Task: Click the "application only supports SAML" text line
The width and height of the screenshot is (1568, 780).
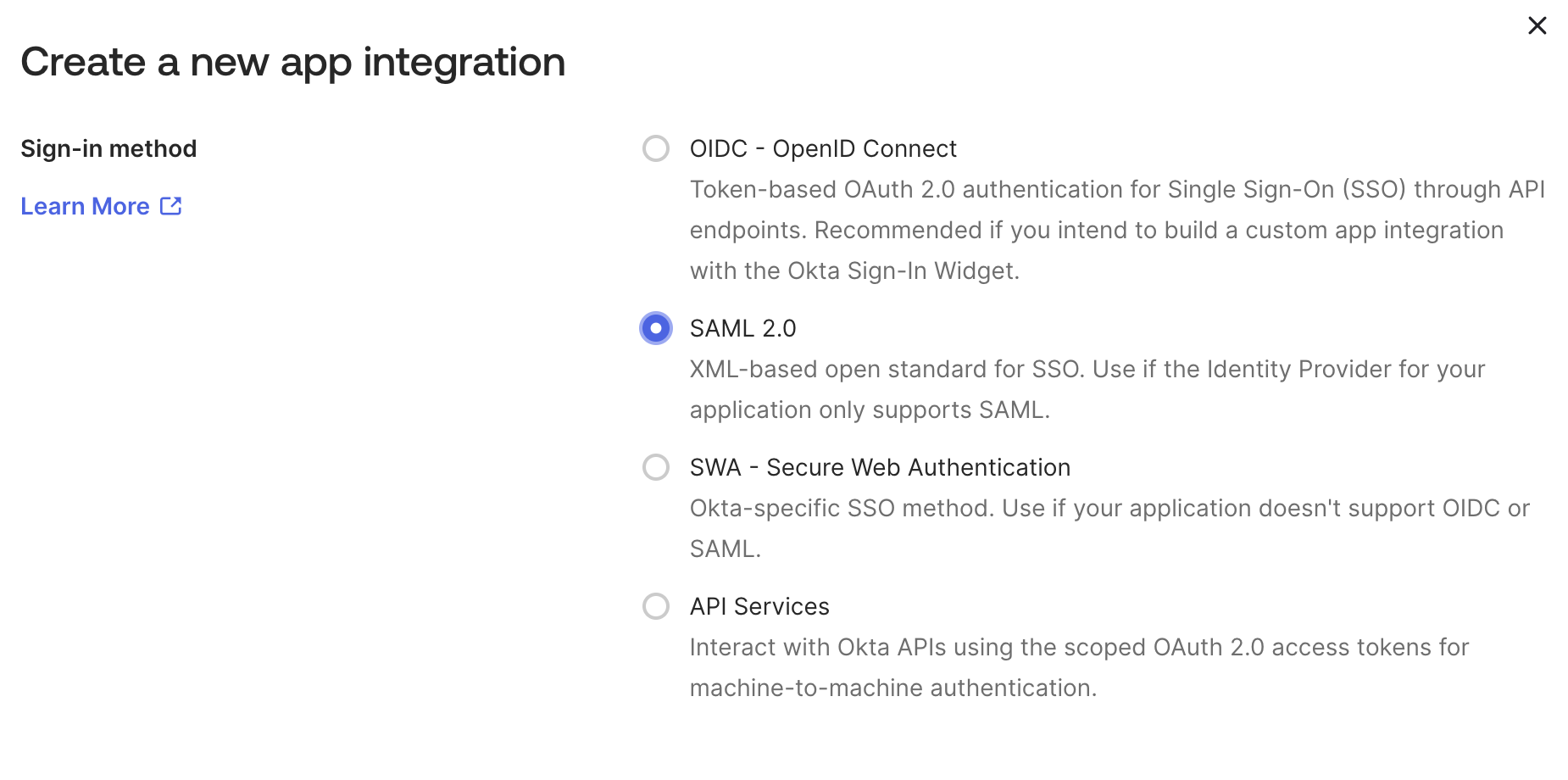Action: pyautogui.click(x=870, y=409)
